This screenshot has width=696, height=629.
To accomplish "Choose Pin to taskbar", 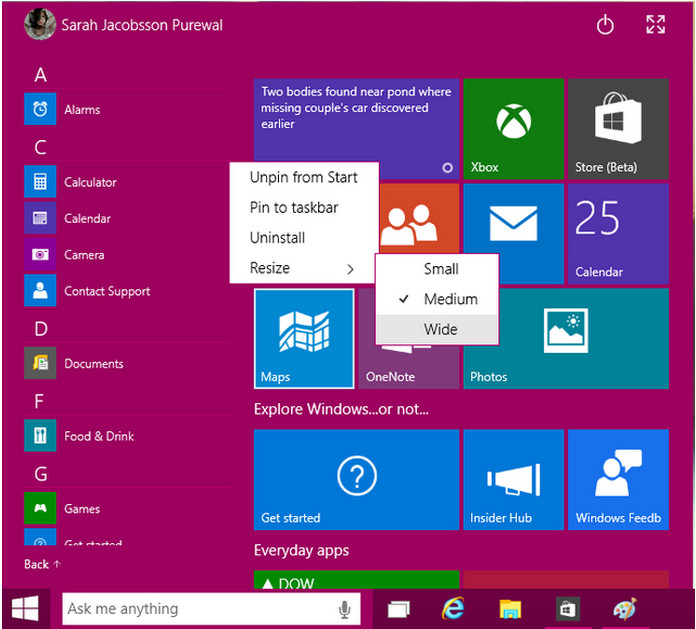I will point(304,207).
